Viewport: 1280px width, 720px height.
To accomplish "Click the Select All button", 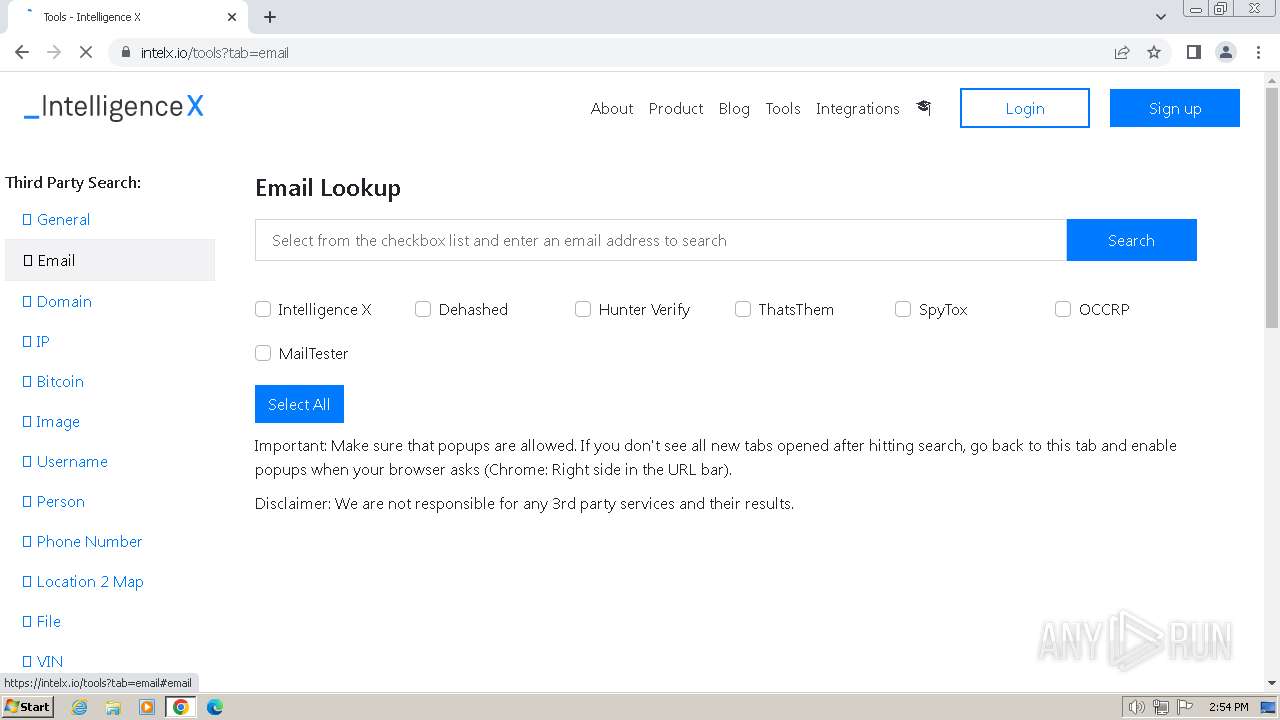I will pos(299,404).
